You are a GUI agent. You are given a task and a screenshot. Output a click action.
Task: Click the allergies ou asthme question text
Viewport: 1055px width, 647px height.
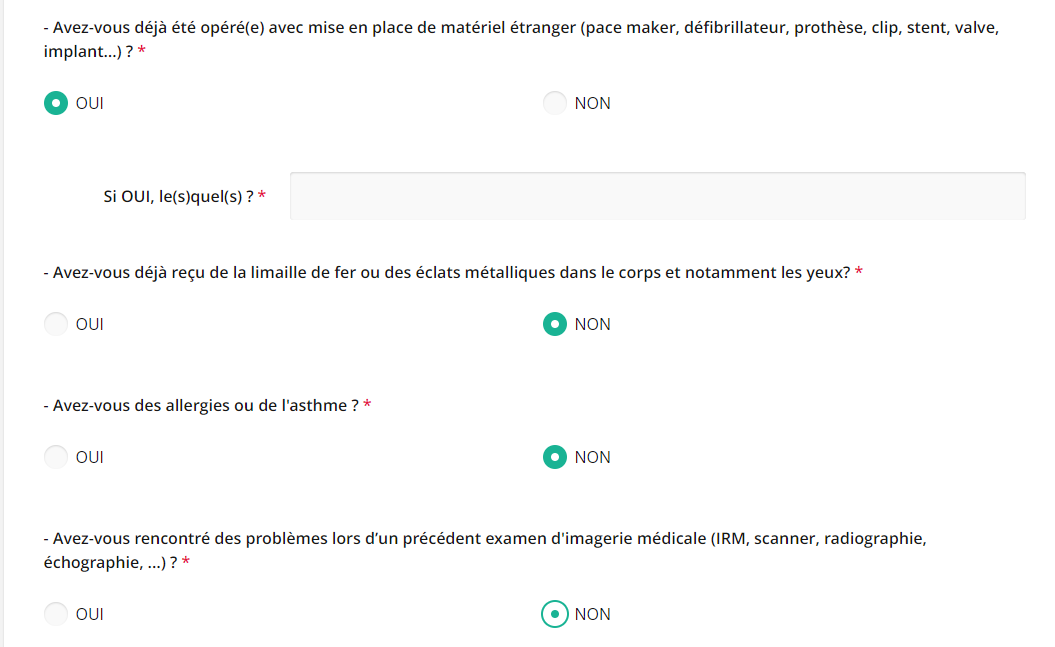click(x=201, y=405)
